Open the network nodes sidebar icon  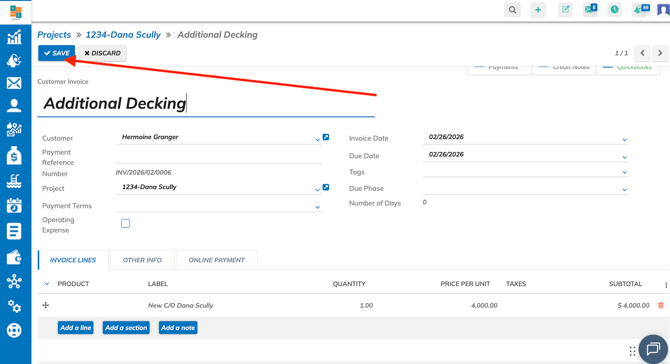[14, 282]
